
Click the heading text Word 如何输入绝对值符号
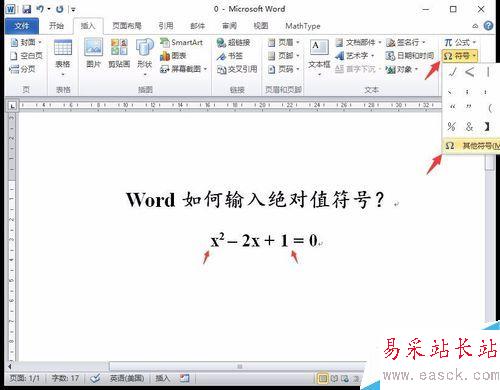(255, 200)
